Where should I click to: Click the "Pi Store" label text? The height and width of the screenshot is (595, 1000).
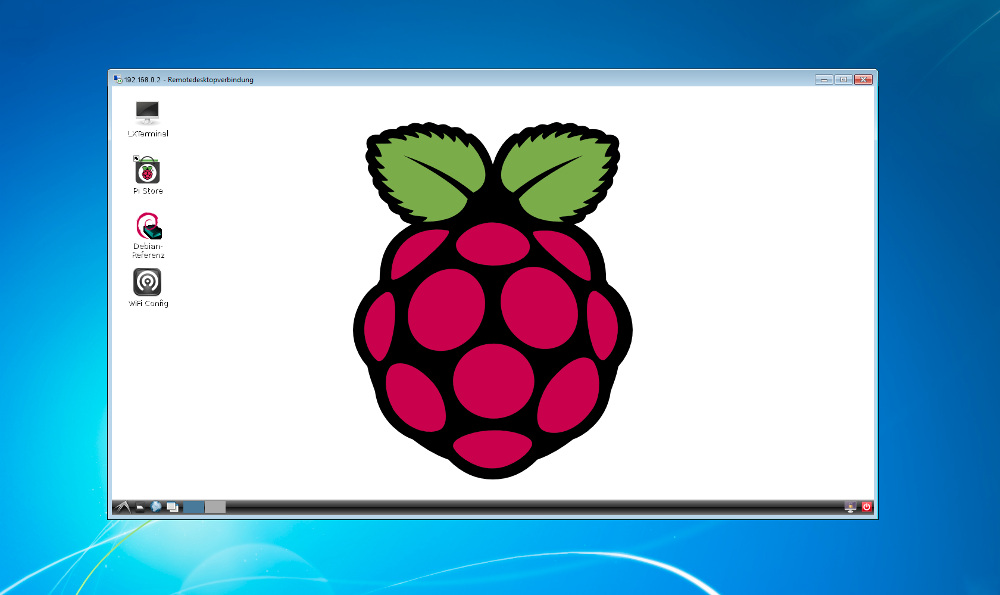tap(148, 191)
